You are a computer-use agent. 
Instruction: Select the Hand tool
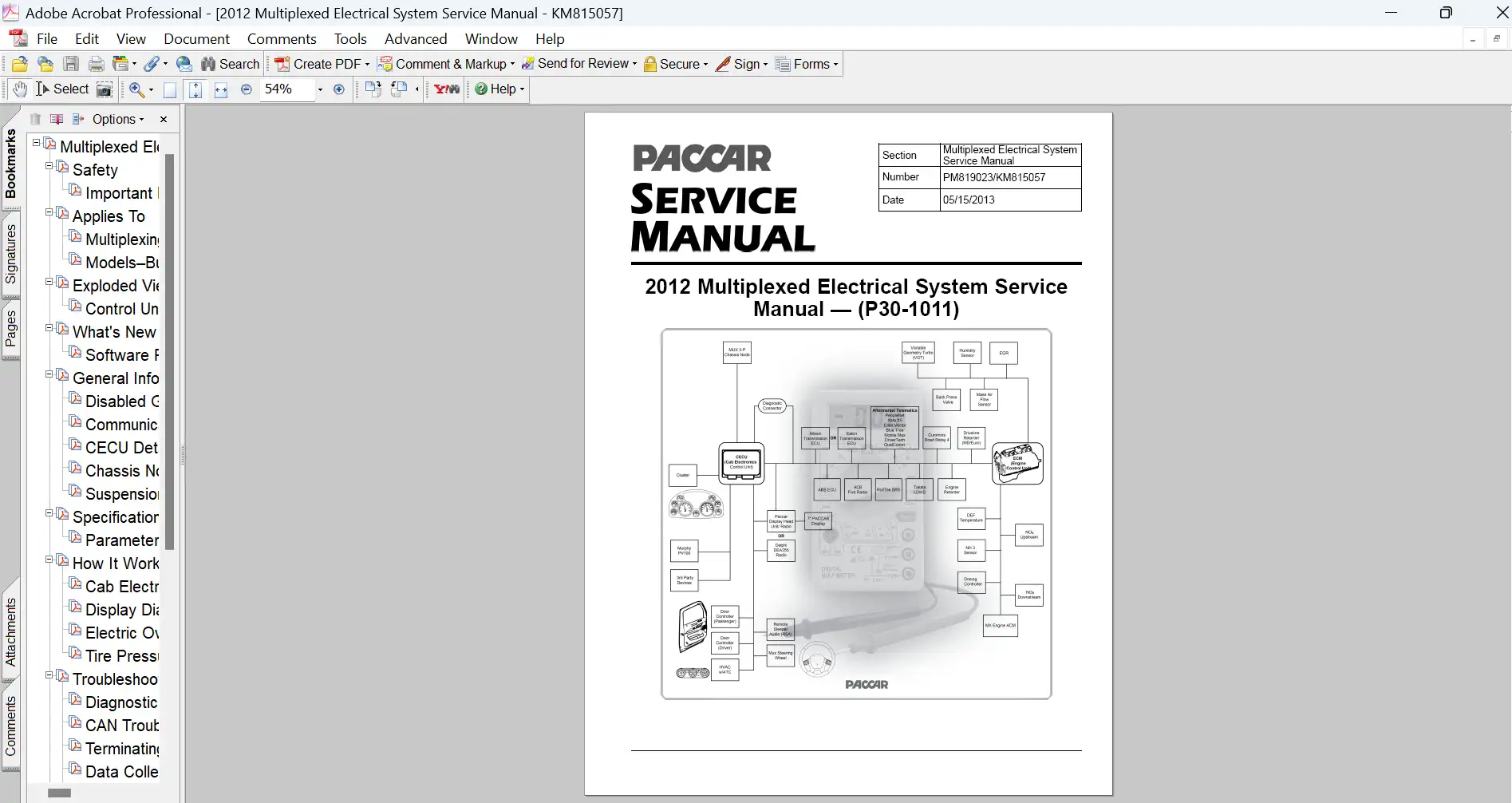(20, 89)
